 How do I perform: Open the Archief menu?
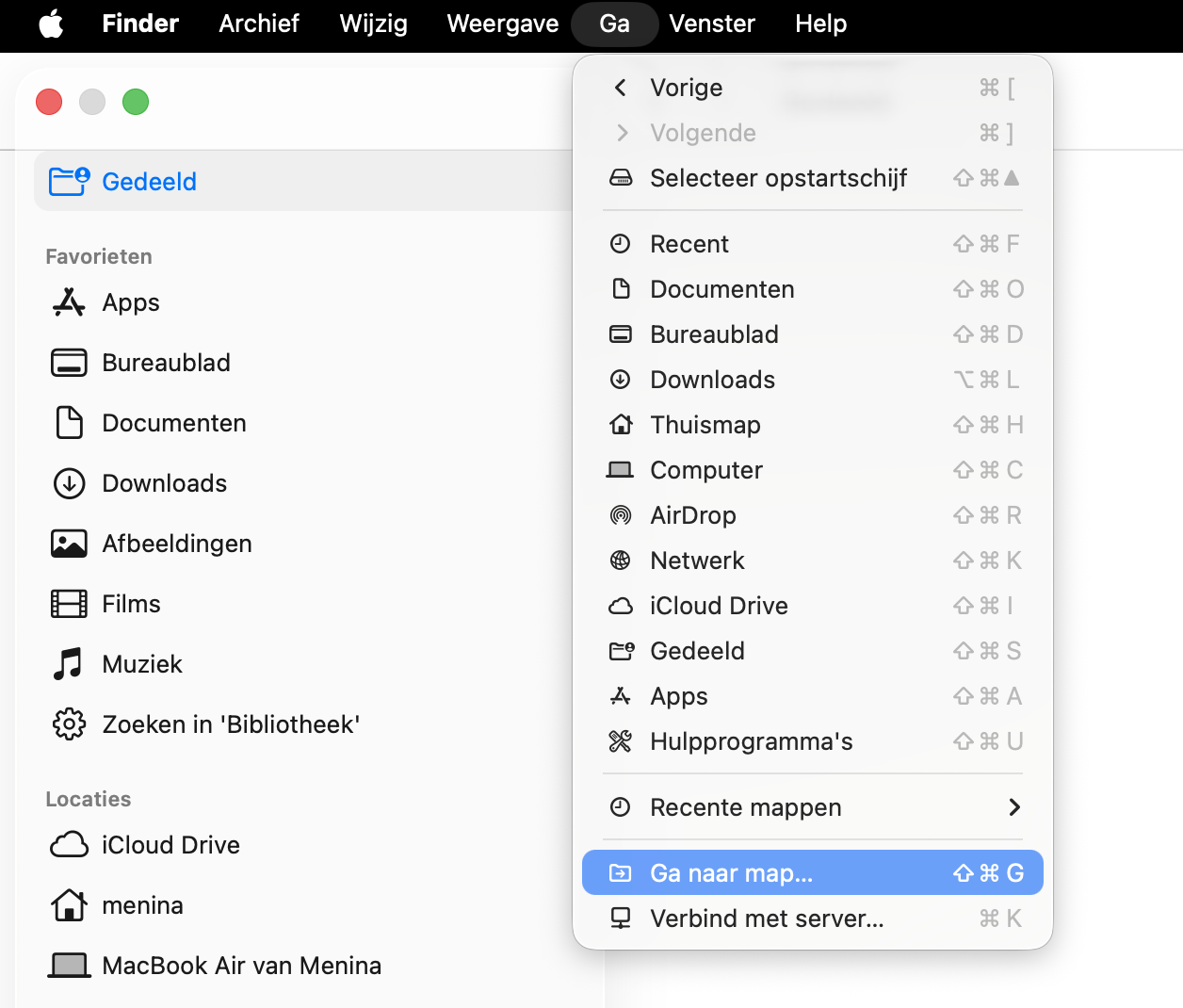tap(259, 24)
